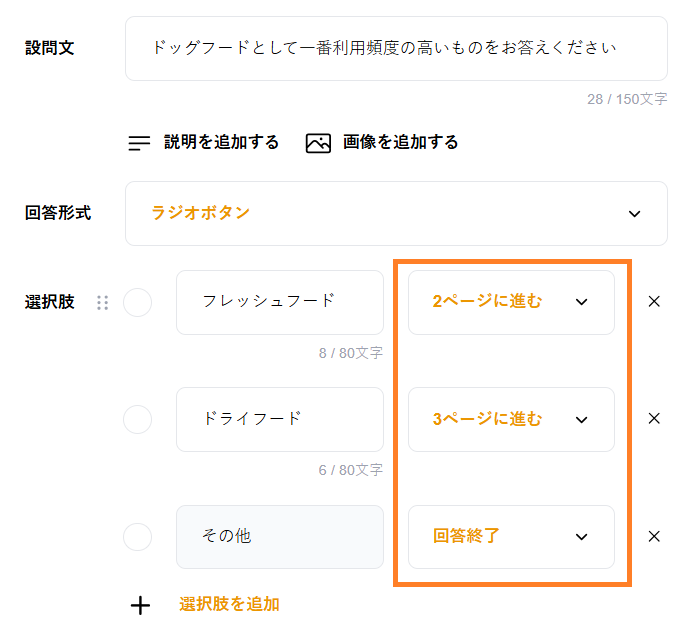Click the plus icon to add choice
Viewport: 693px width, 618px height.
coord(141,604)
